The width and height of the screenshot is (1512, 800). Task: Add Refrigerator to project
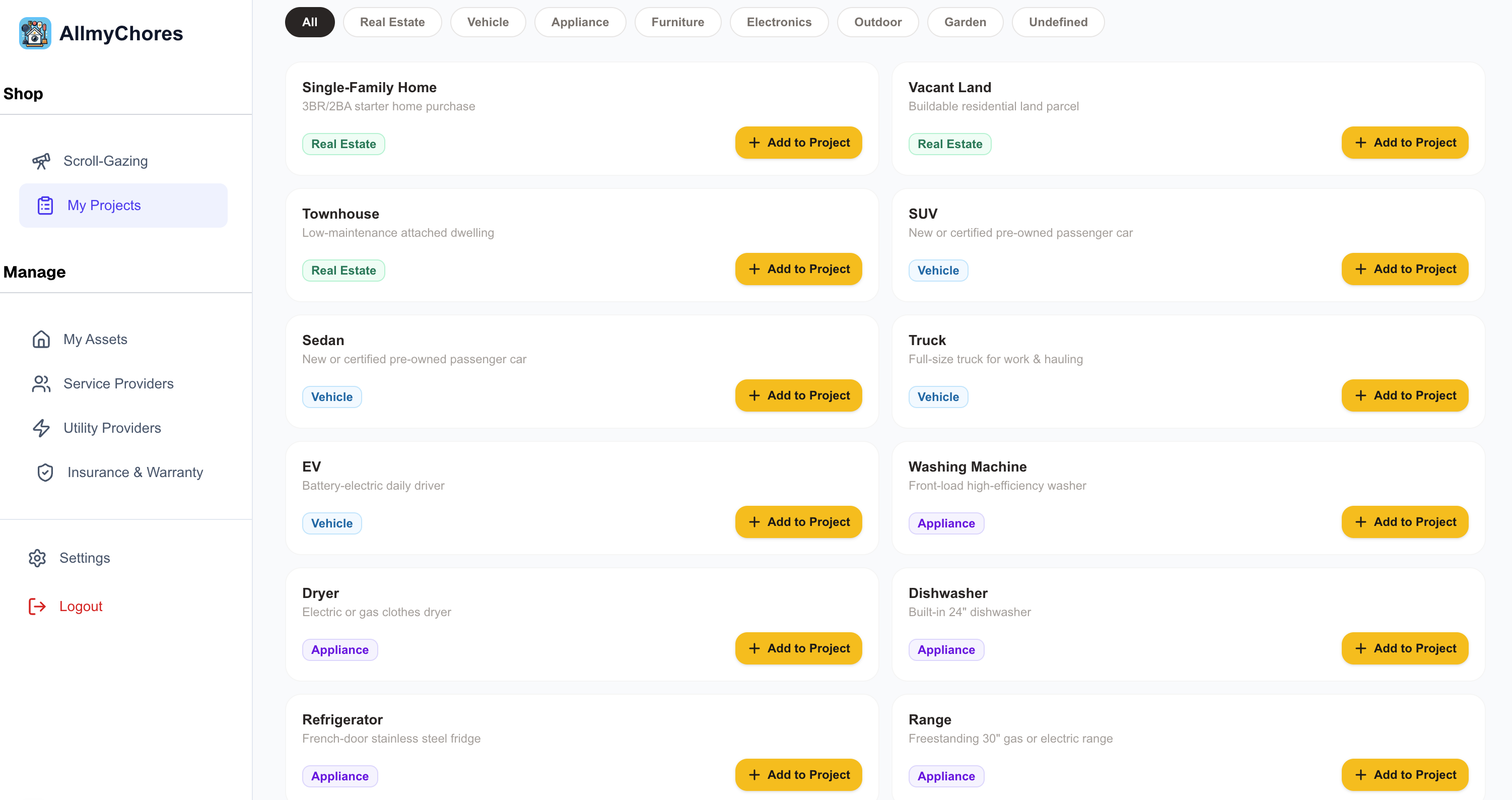pyautogui.click(x=798, y=775)
